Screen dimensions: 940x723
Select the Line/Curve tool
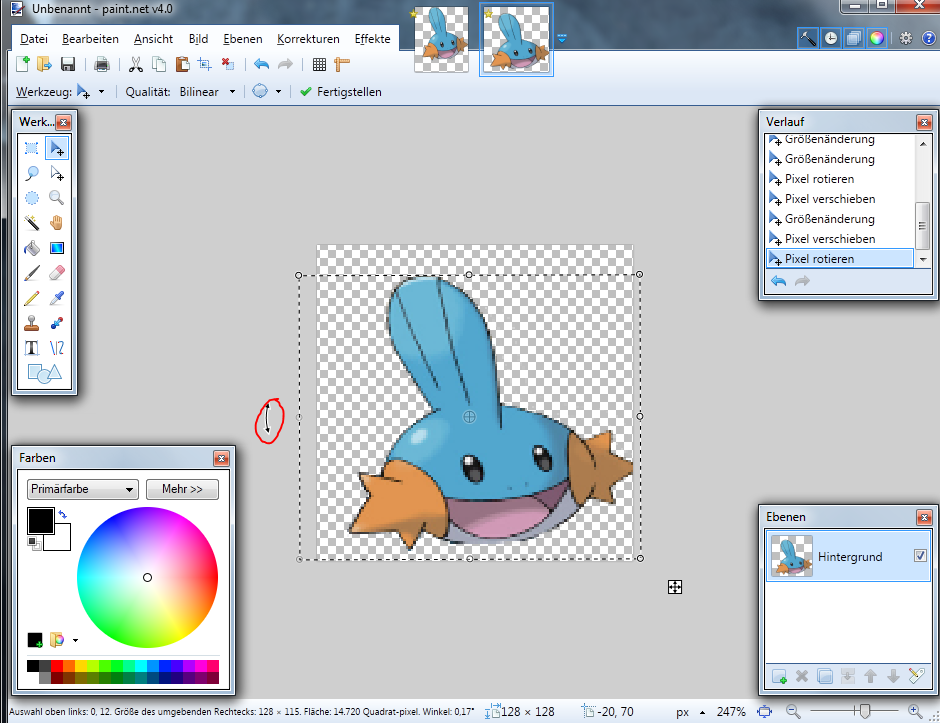click(x=57, y=348)
